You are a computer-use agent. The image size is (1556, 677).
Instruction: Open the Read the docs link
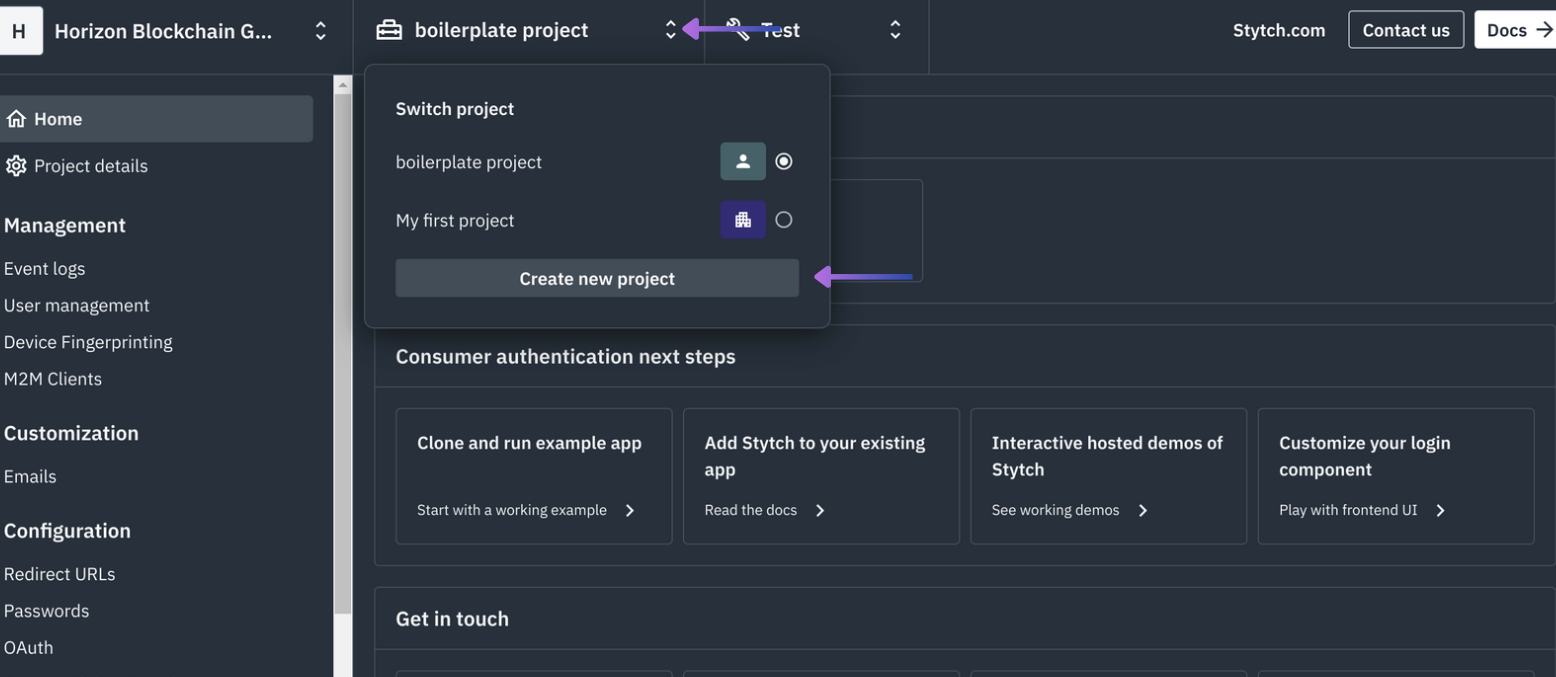[x=750, y=510]
